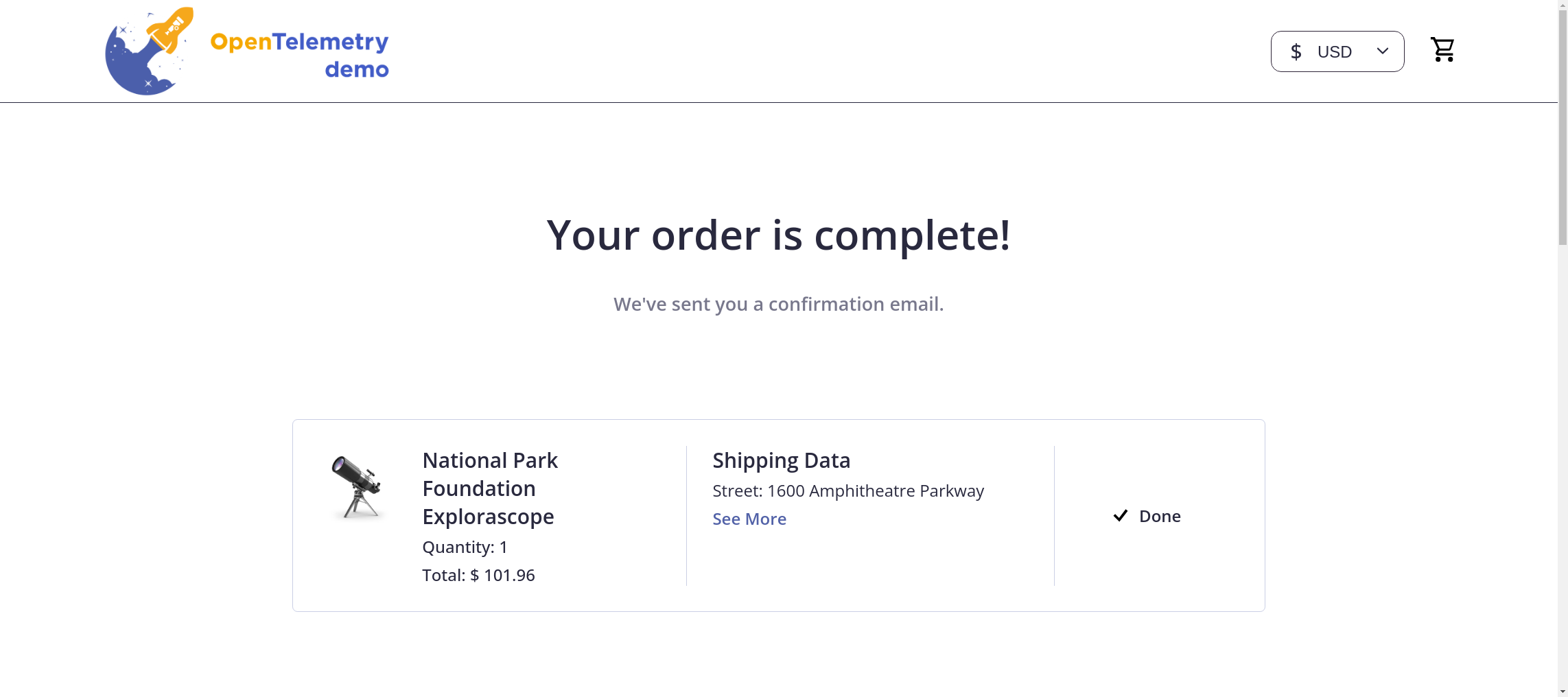Viewport: 1568px width, 697px height.
Task: Open the shopping cart icon
Action: click(x=1442, y=50)
